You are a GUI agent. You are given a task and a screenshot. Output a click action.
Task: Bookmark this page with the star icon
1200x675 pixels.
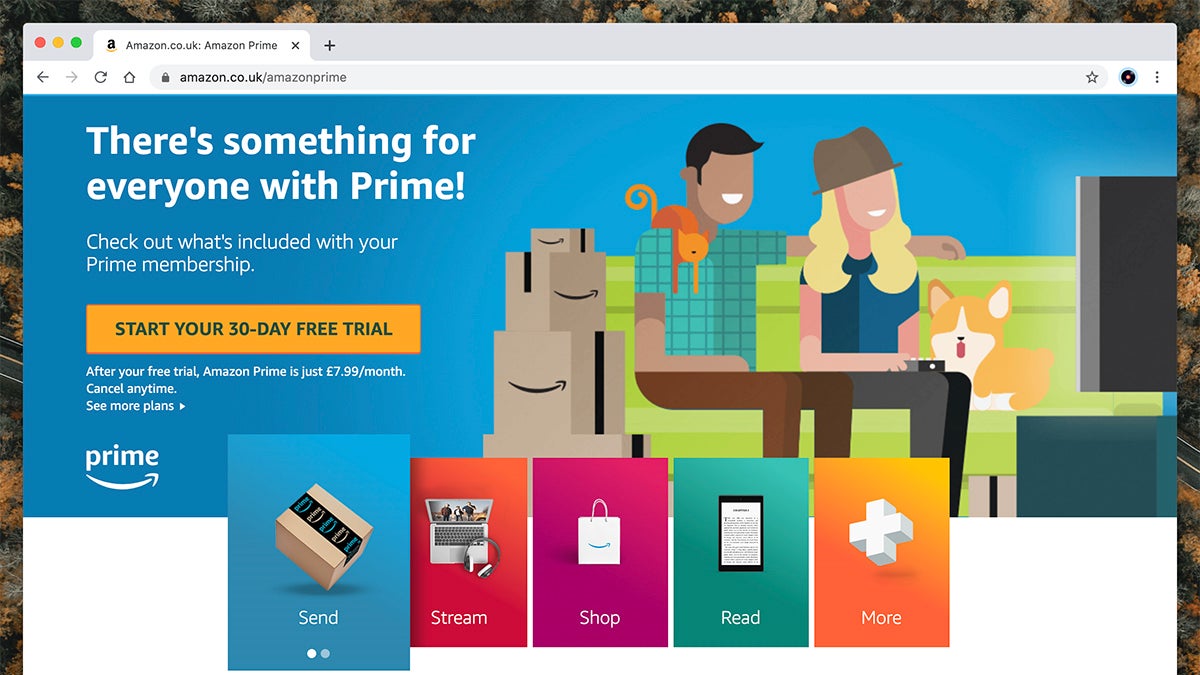pyautogui.click(x=1092, y=77)
